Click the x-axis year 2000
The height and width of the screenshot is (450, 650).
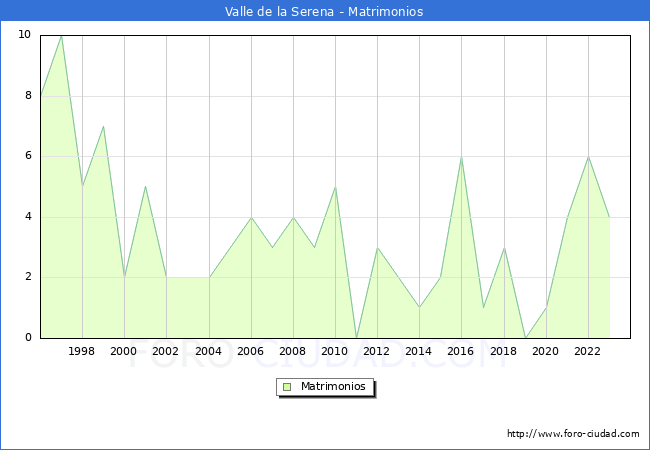(x=123, y=351)
